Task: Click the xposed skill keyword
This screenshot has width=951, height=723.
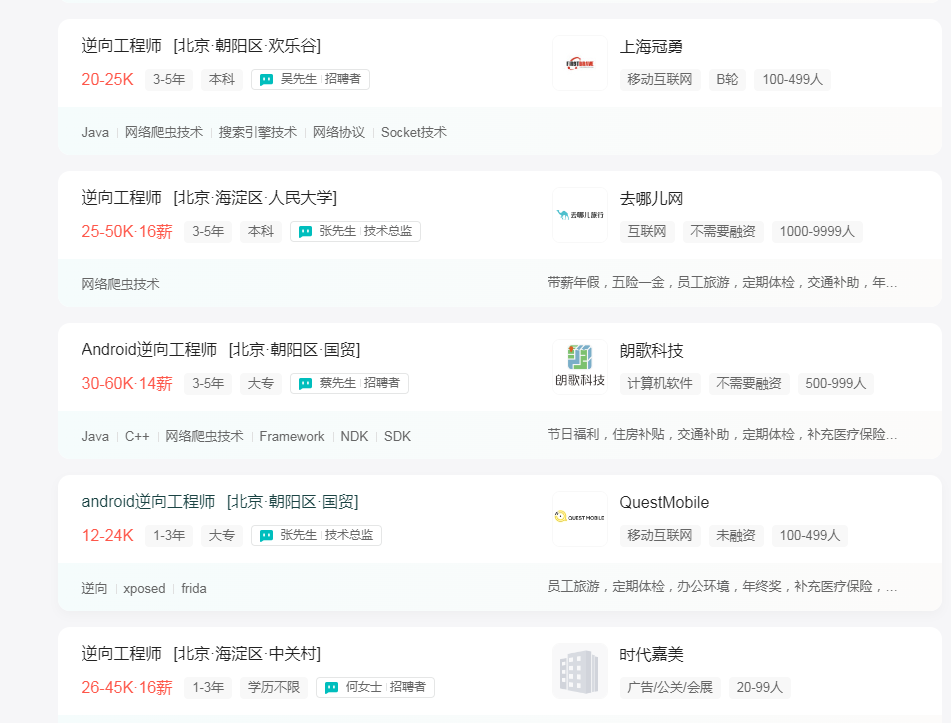Action: click(x=144, y=588)
